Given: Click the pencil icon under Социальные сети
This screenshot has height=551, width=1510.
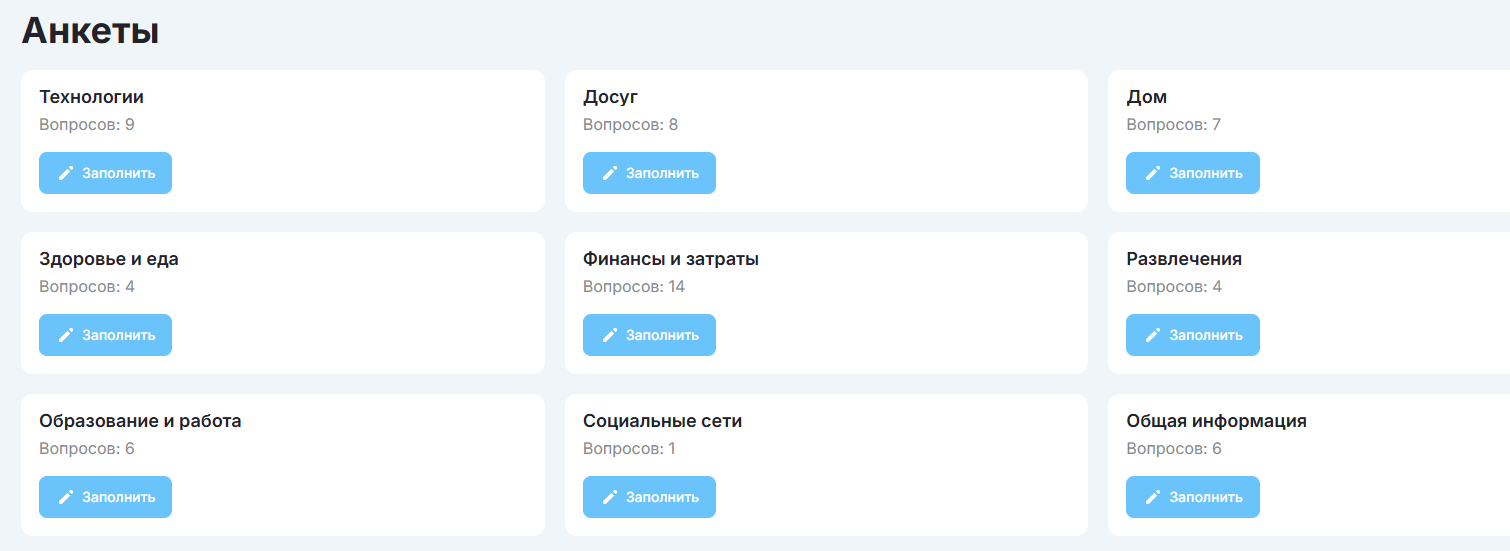Looking at the screenshot, I should [610, 497].
